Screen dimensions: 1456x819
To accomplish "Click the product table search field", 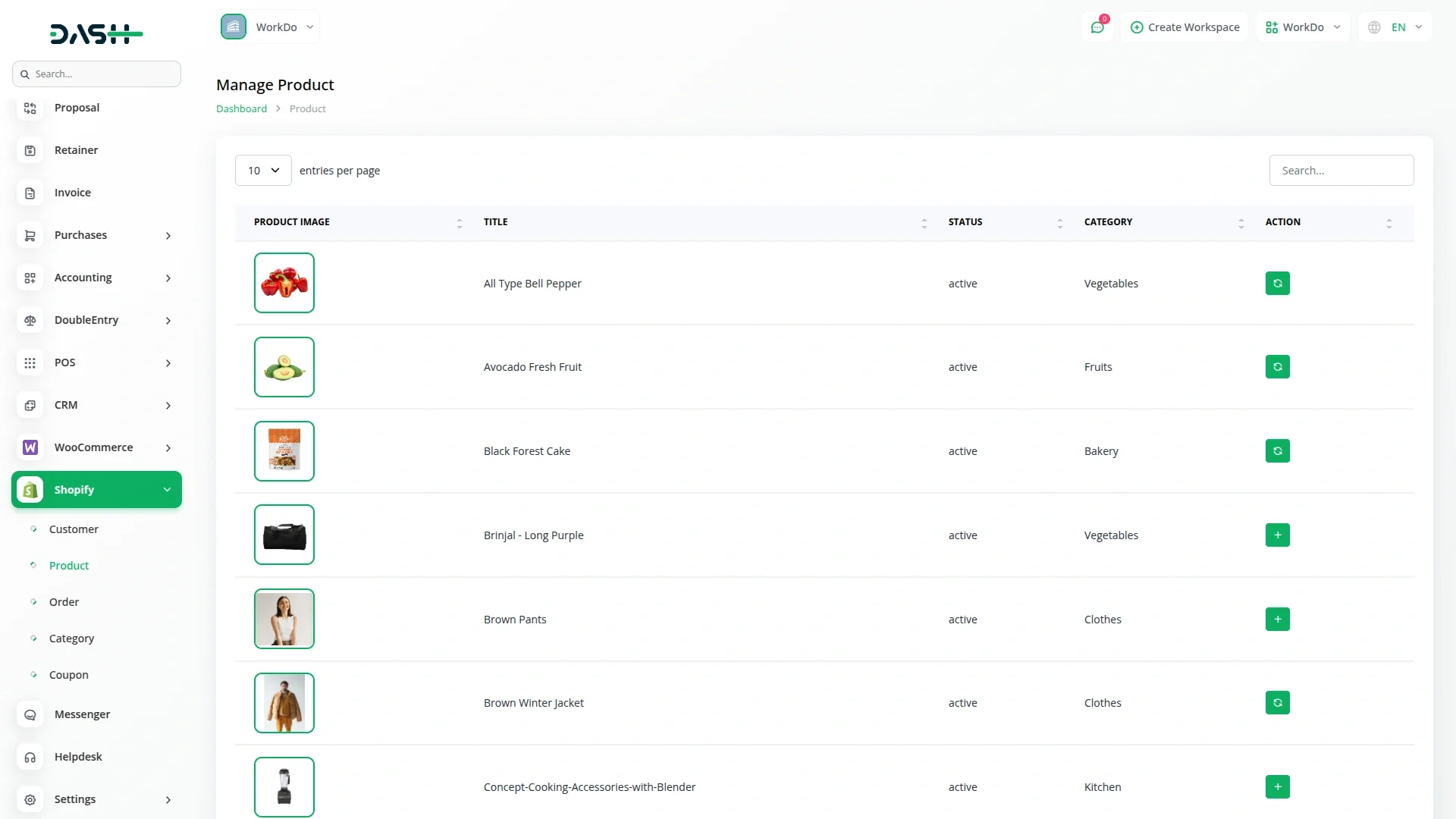I will [1341, 171].
